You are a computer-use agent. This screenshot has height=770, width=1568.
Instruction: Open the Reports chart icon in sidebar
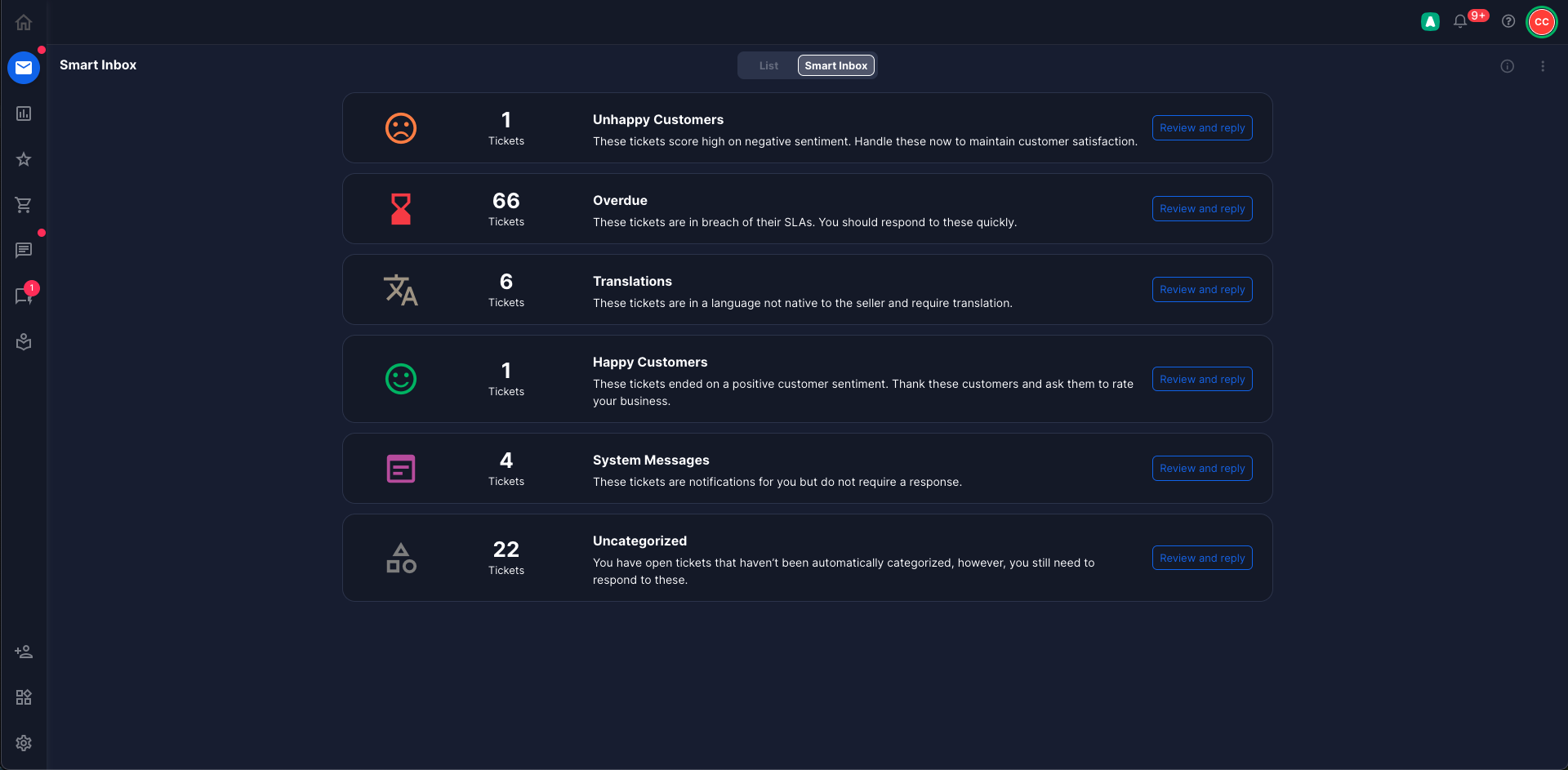point(24,113)
